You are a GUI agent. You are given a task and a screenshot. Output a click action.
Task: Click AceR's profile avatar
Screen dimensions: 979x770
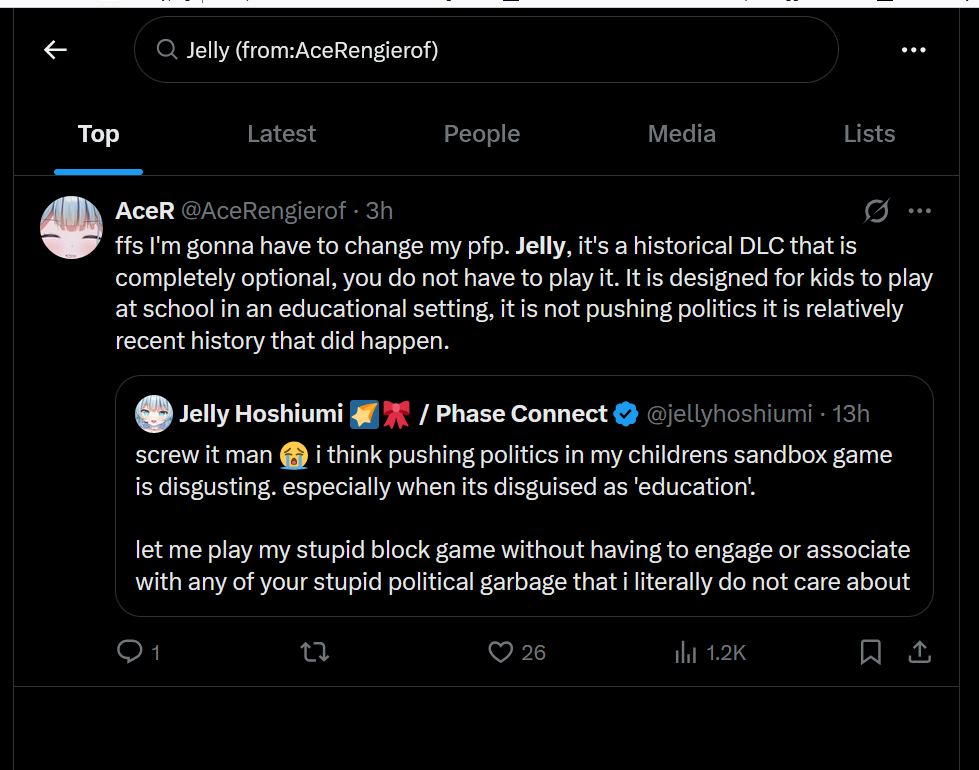pos(71,227)
